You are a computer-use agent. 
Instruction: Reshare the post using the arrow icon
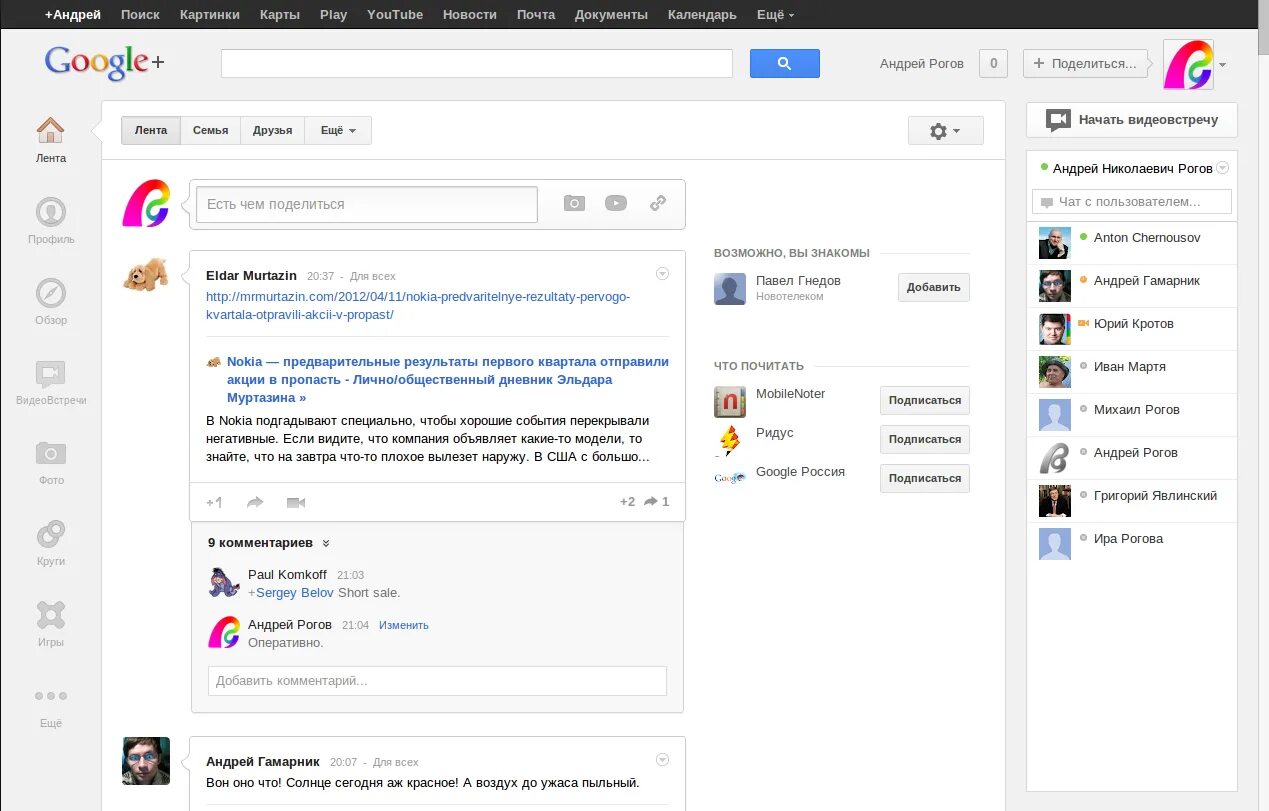click(255, 501)
